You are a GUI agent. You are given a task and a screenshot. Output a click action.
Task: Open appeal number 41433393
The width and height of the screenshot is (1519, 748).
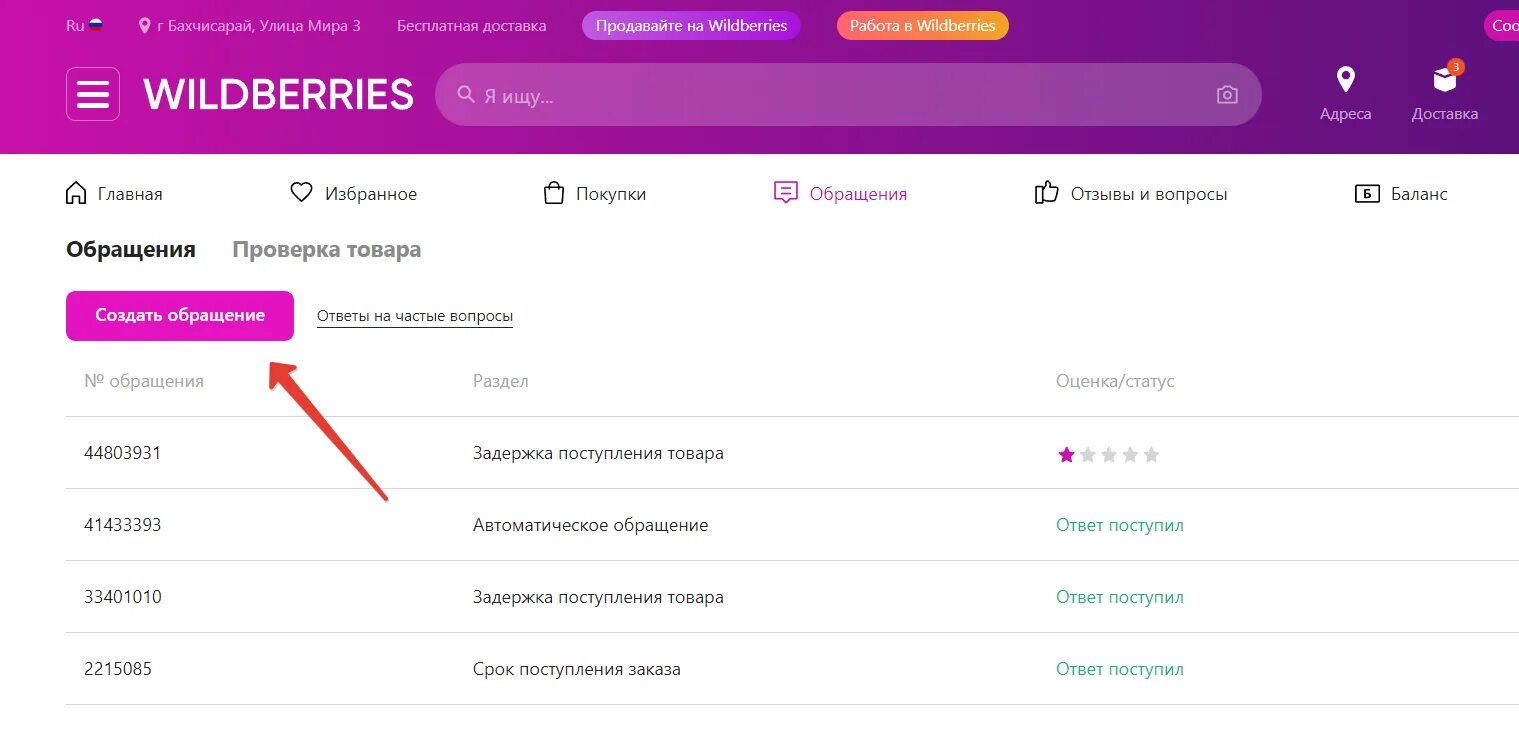(x=123, y=525)
